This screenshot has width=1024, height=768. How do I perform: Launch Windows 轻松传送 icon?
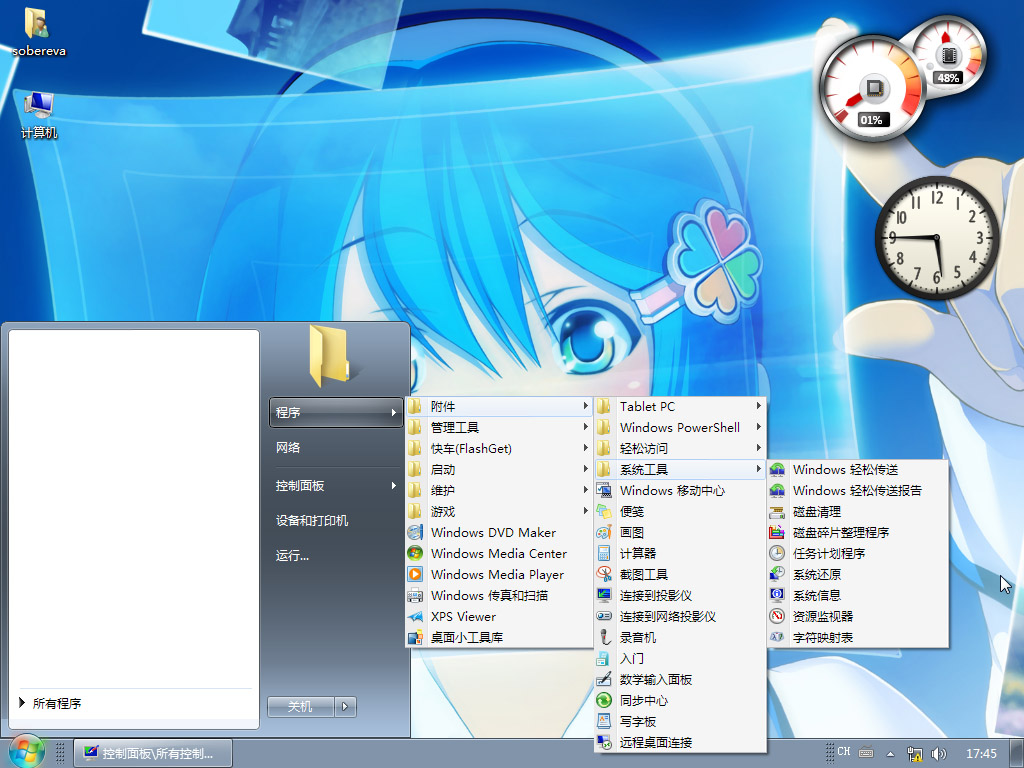point(777,470)
